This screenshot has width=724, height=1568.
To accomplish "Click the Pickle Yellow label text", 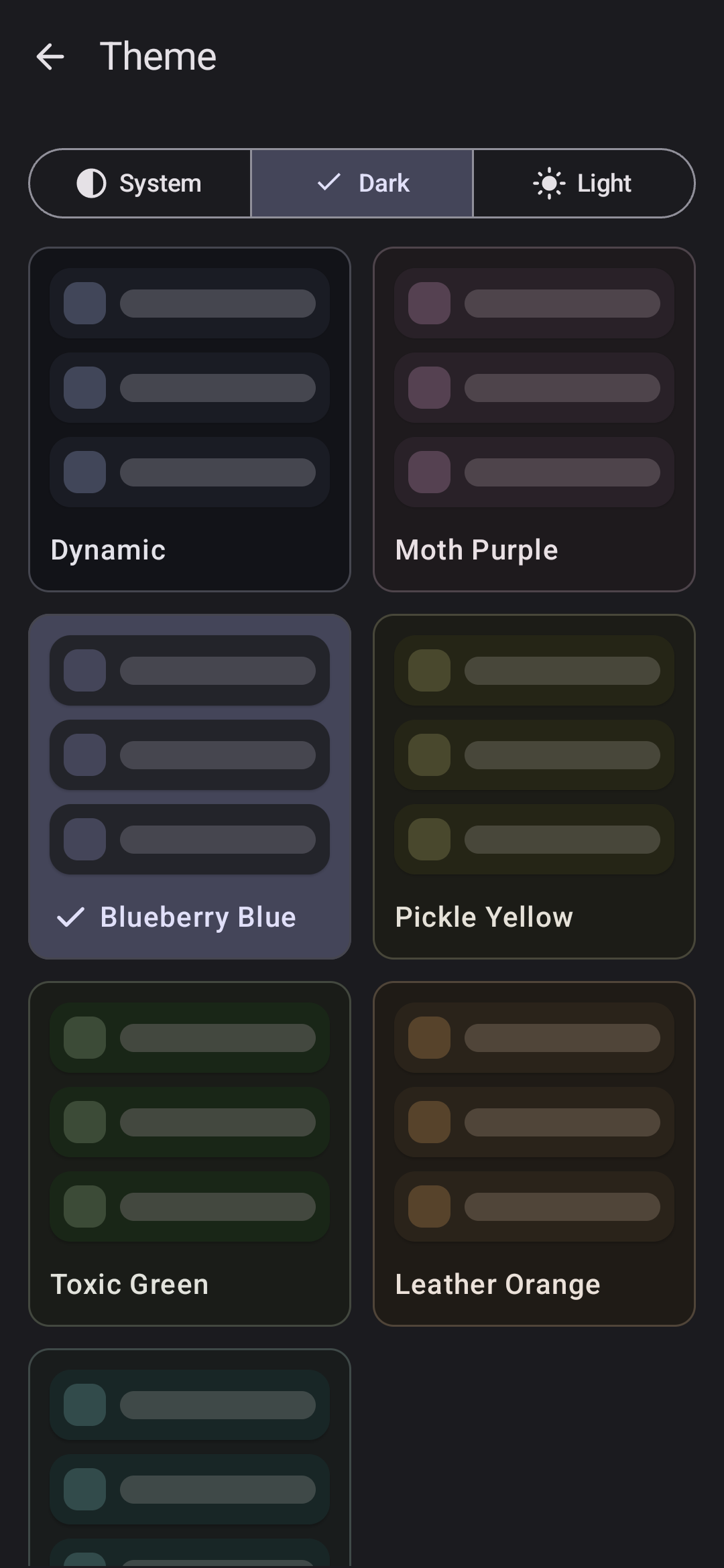I will (484, 917).
